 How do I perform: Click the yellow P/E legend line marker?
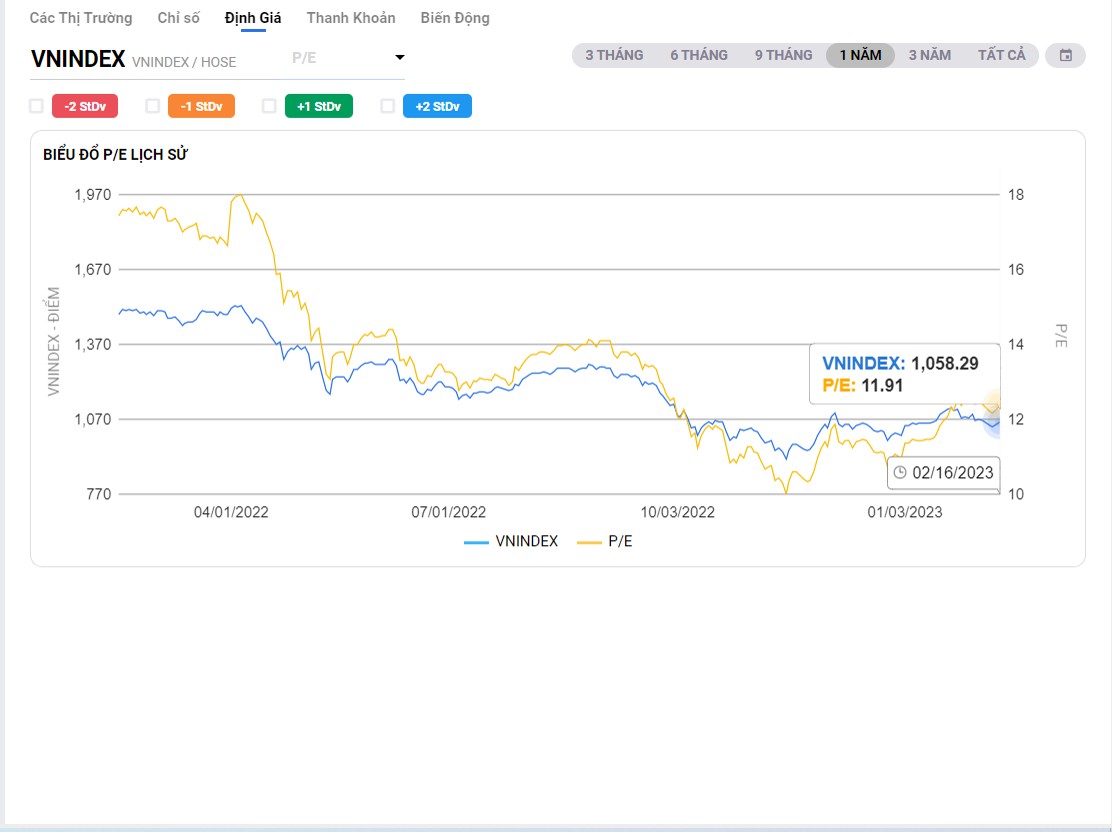[x=589, y=541]
